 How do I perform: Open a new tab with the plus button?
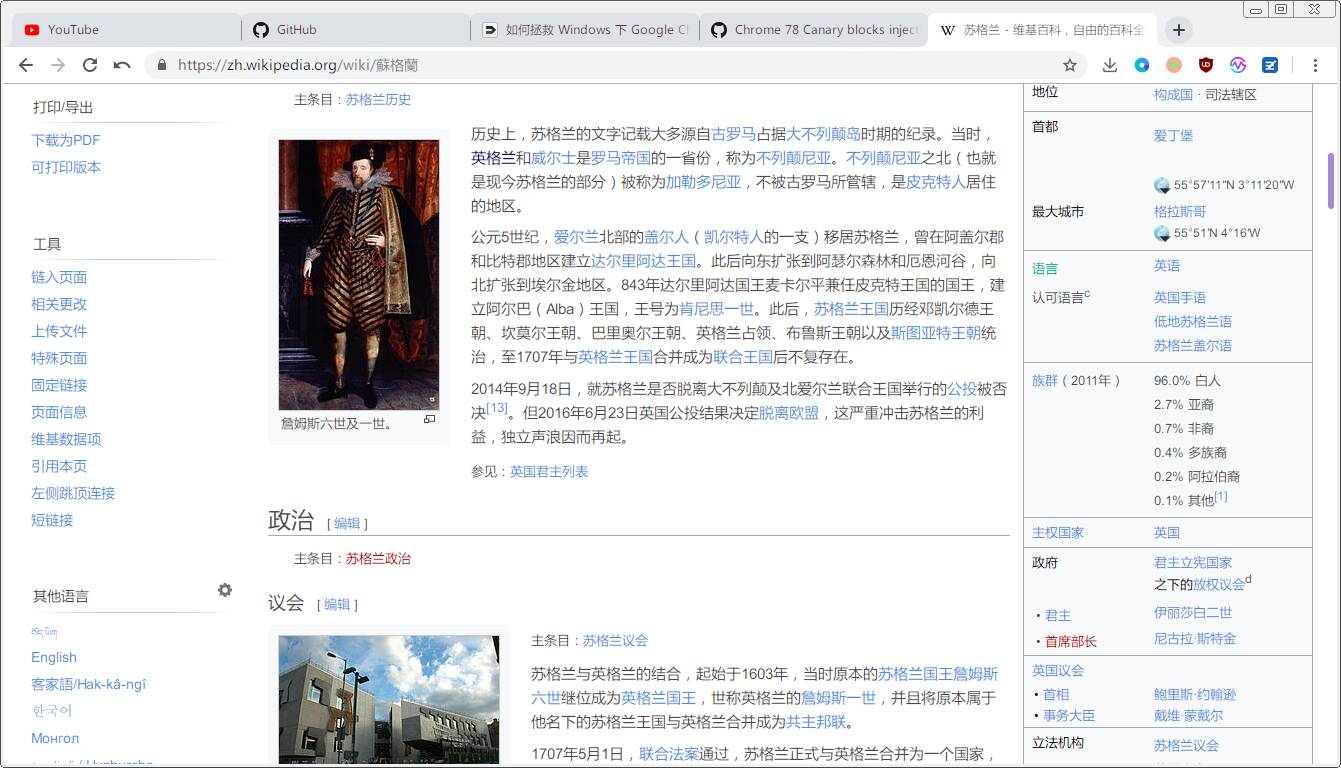click(x=1179, y=30)
